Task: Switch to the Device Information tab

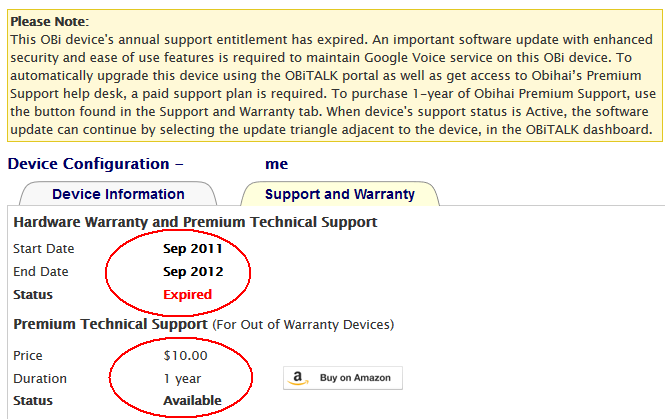Action: coord(118,194)
